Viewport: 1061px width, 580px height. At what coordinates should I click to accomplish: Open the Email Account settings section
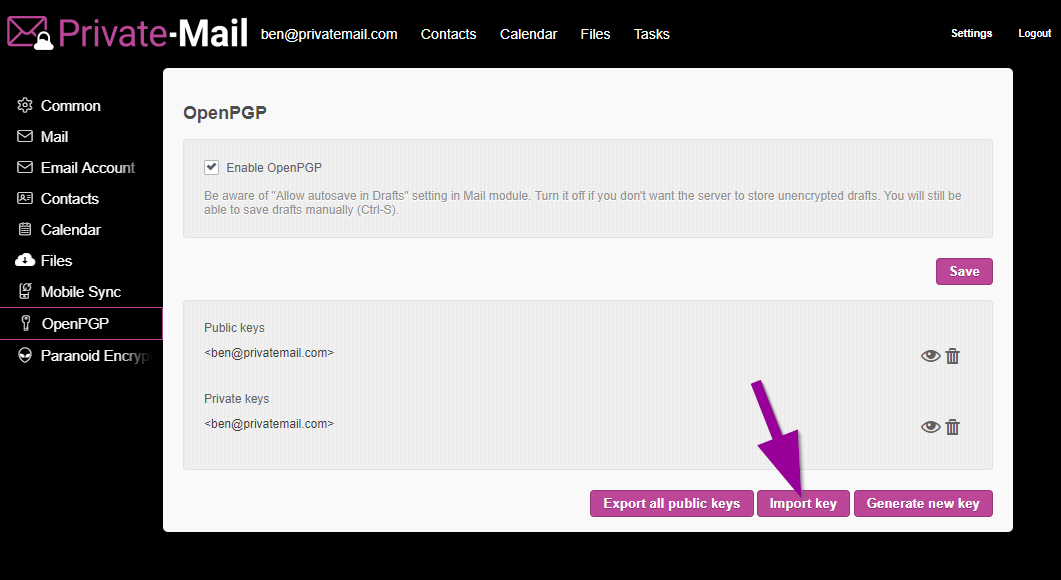[x=87, y=168]
